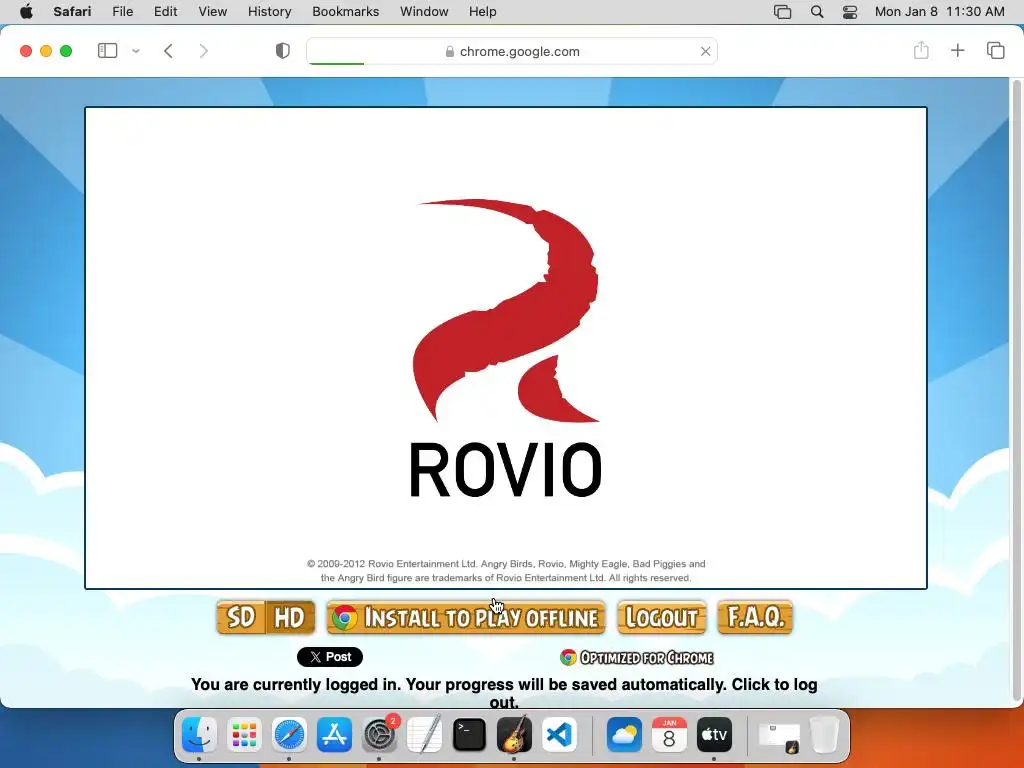This screenshot has width=1024, height=768.
Task: Open Finder from the Dock
Action: (199, 735)
